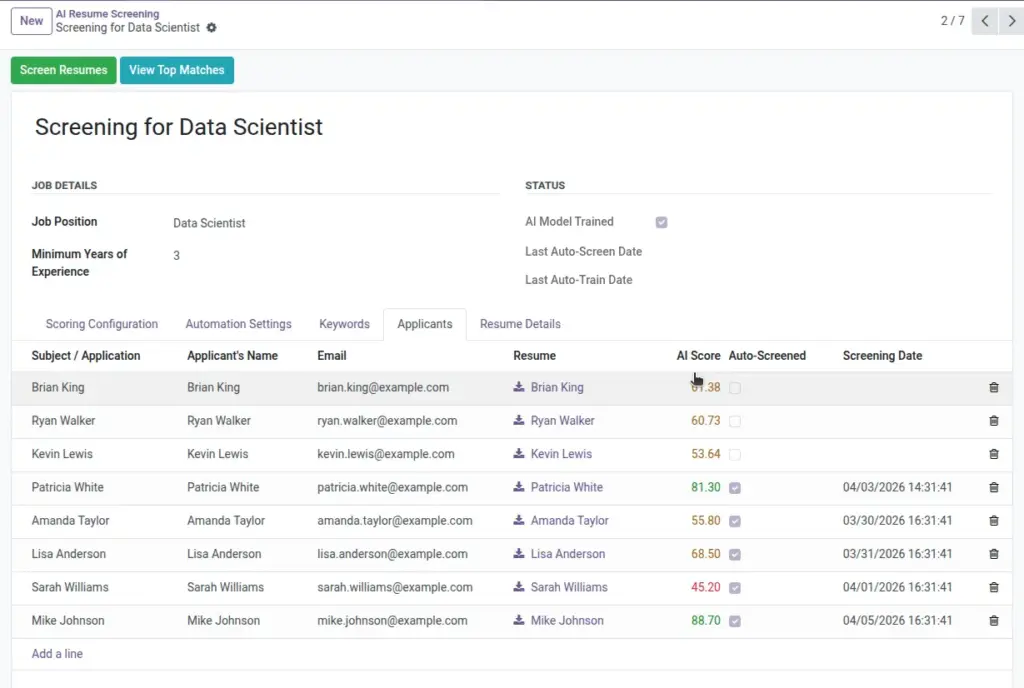Image resolution: width=1024 pixels, height=688 pixels.
Task: Sort by the Email column header
Action: click(332, 356)
